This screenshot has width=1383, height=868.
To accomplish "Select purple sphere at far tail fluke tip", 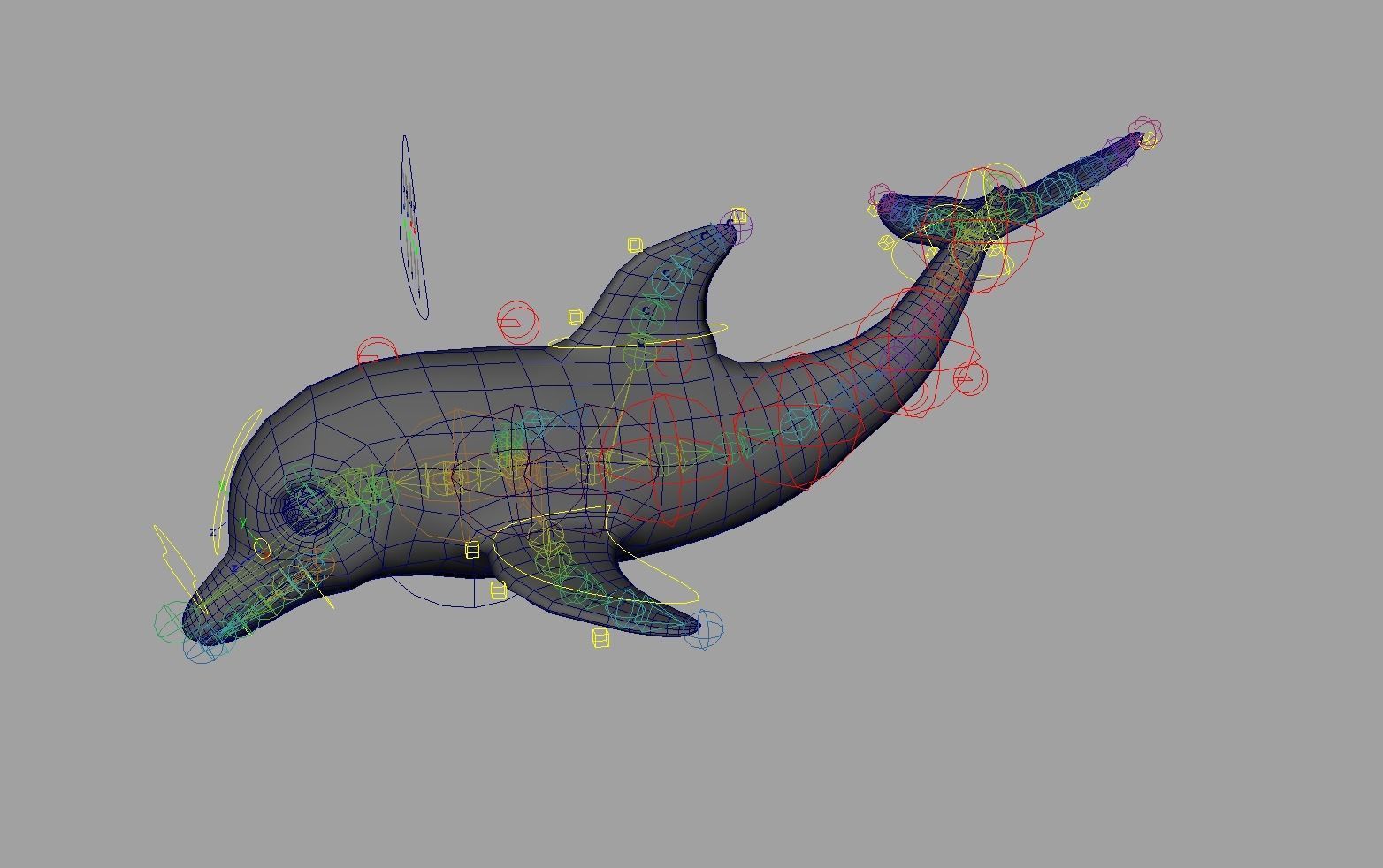I will pyautogui.click(x=1145, y=133).
